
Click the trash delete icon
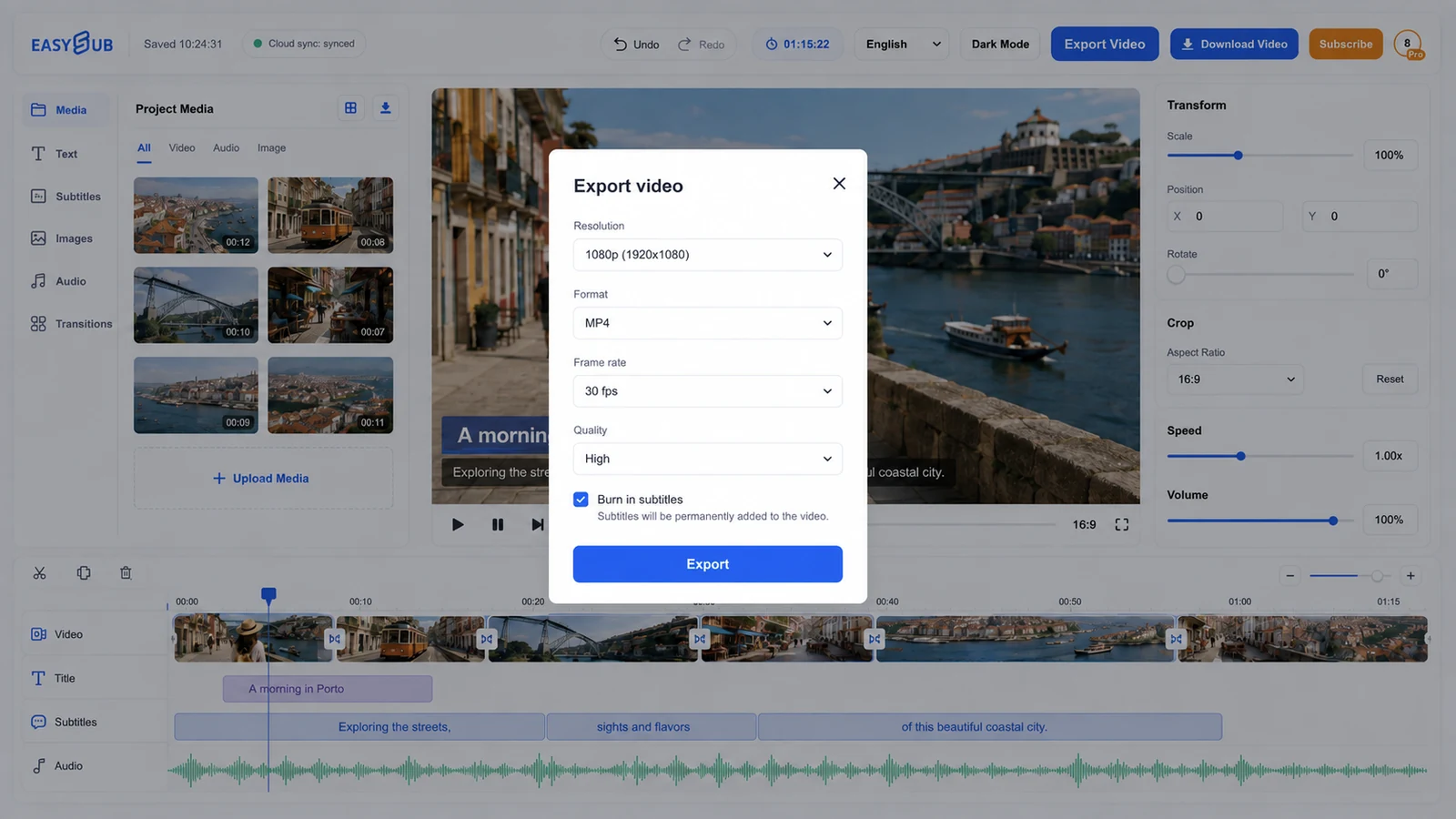126,573
